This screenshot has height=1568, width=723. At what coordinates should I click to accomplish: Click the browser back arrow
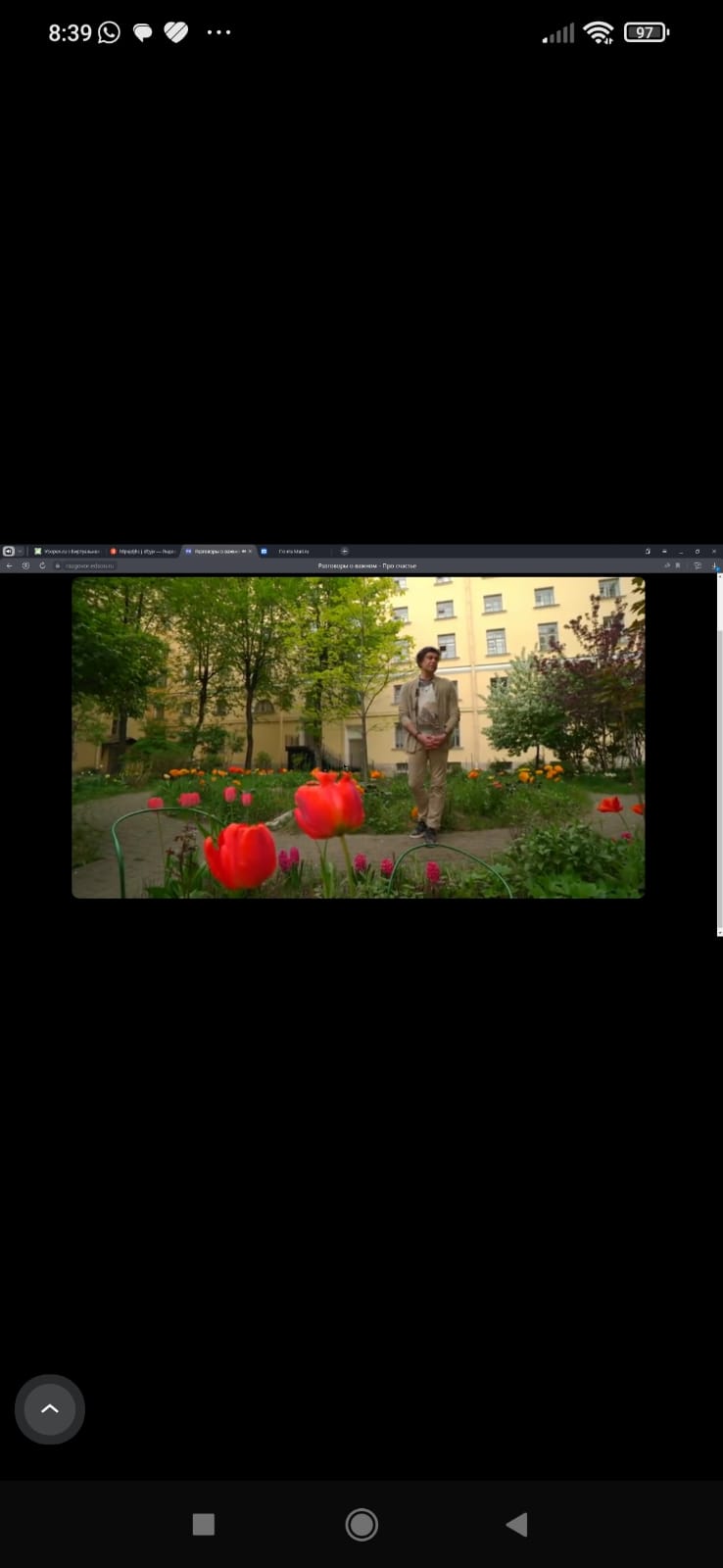10,565
